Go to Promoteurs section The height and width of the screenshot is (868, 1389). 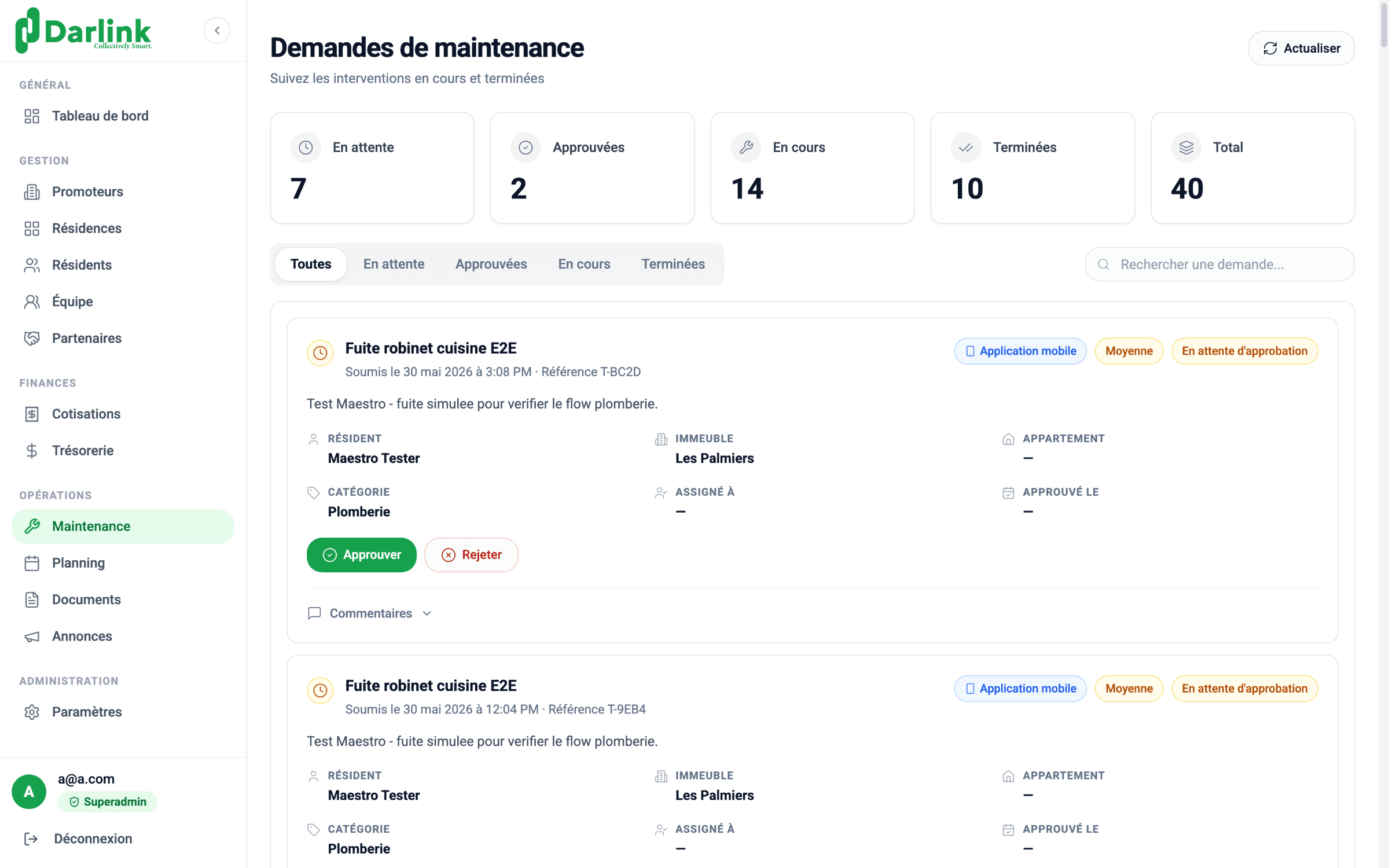(123, 192)
